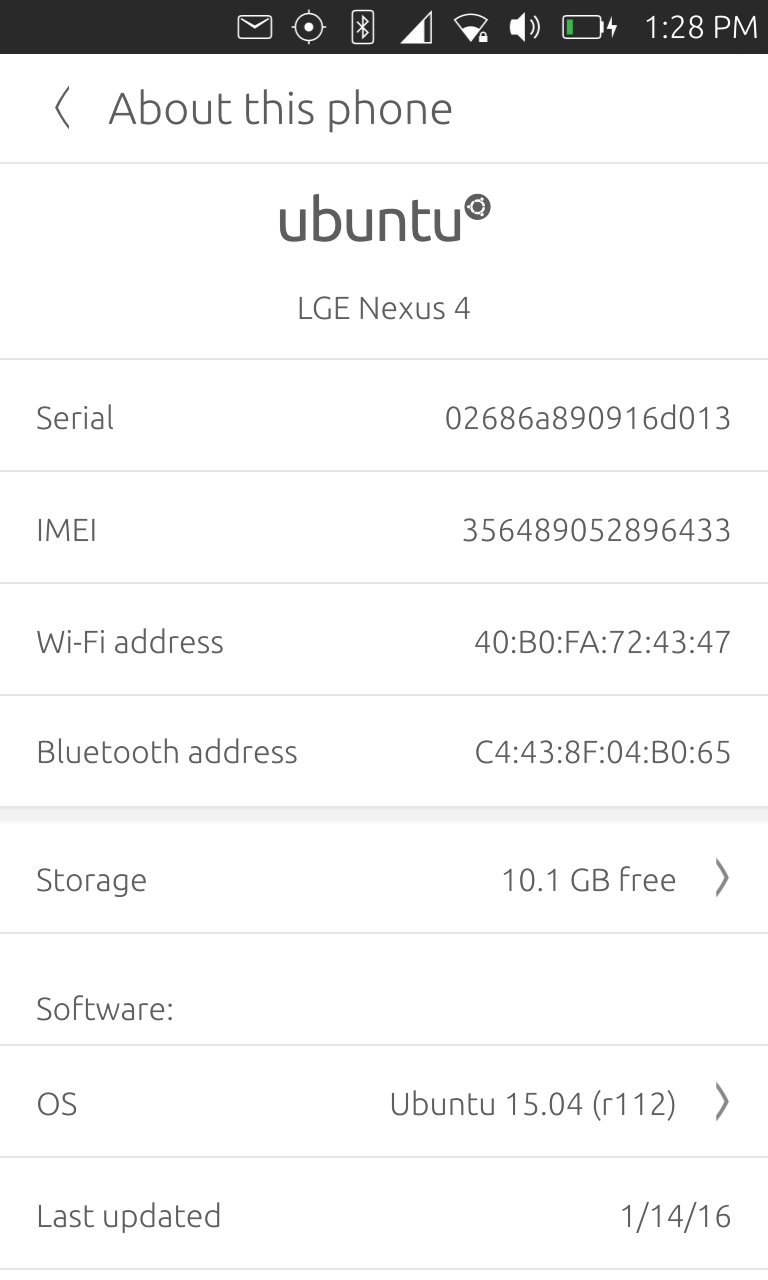
Task: Tap the sound volume speaker icon
Action: click(524, 27)
